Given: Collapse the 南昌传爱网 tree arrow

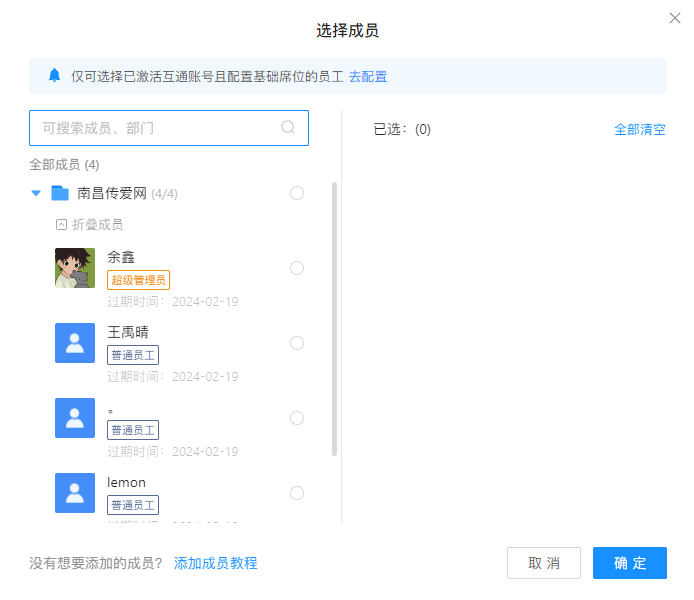Looking at the screenshot, I should (36, 193).
